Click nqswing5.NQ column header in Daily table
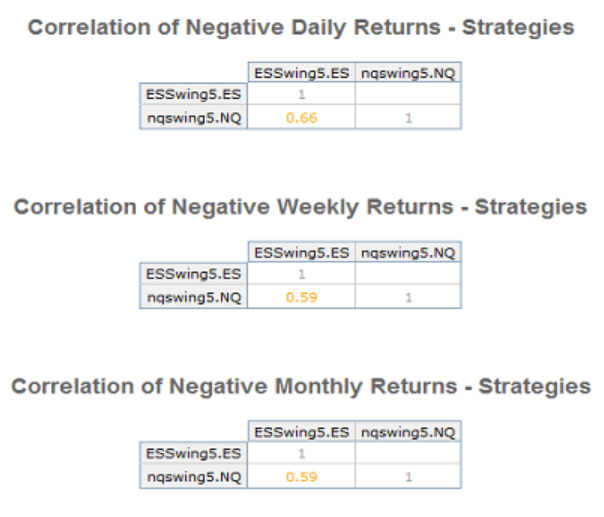 (408, 73)
